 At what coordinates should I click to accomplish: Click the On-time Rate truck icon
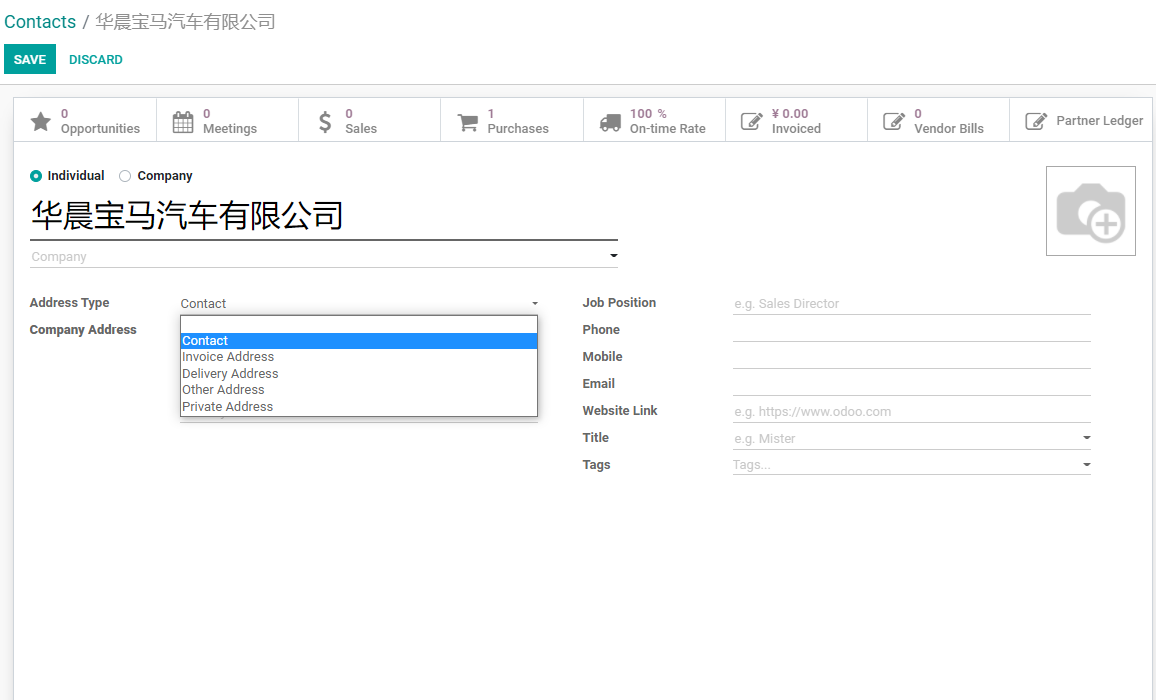click(610, 122)
